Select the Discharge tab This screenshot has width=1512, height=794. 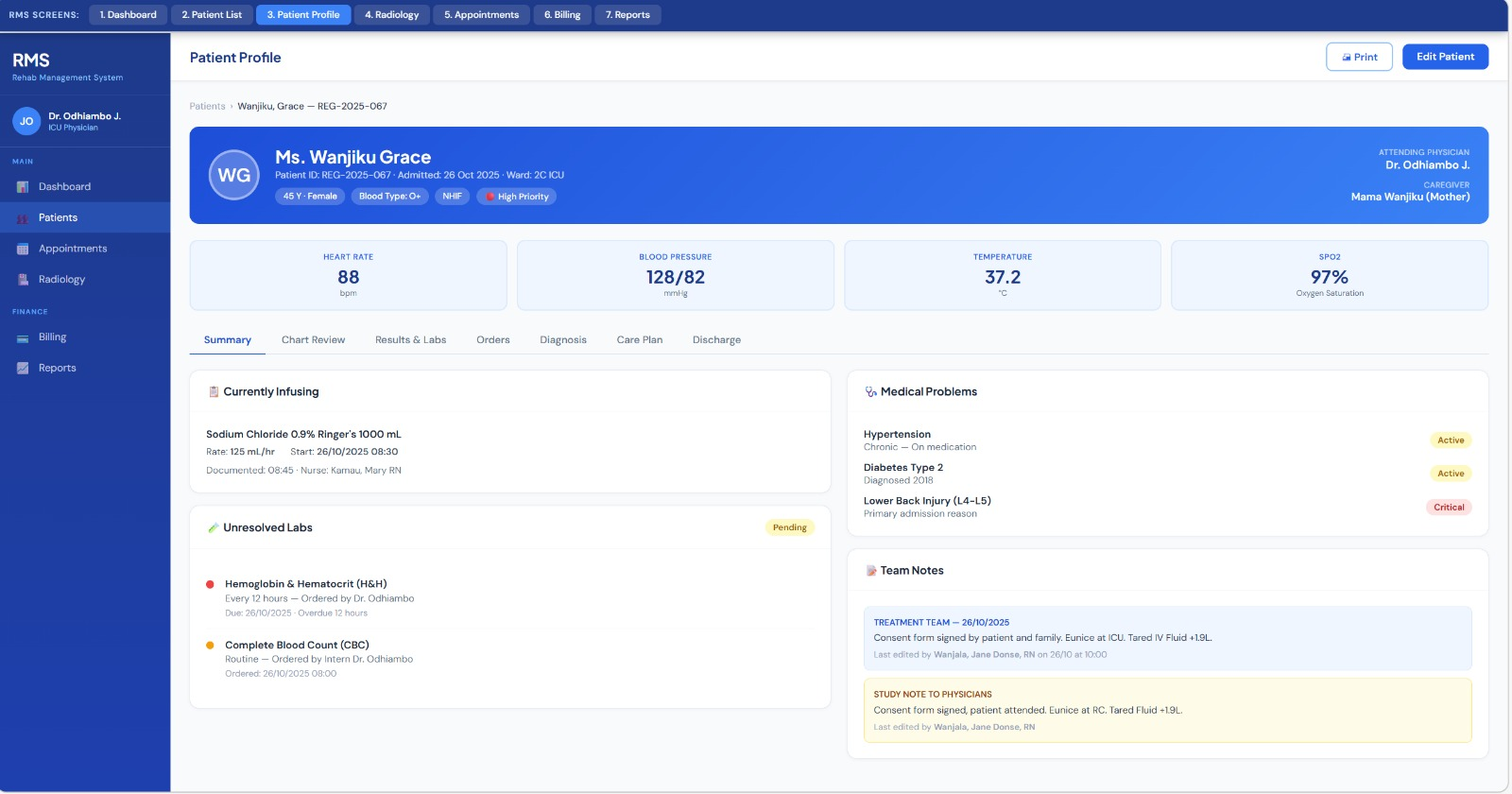pyautogui.click(x=716, y=340)
